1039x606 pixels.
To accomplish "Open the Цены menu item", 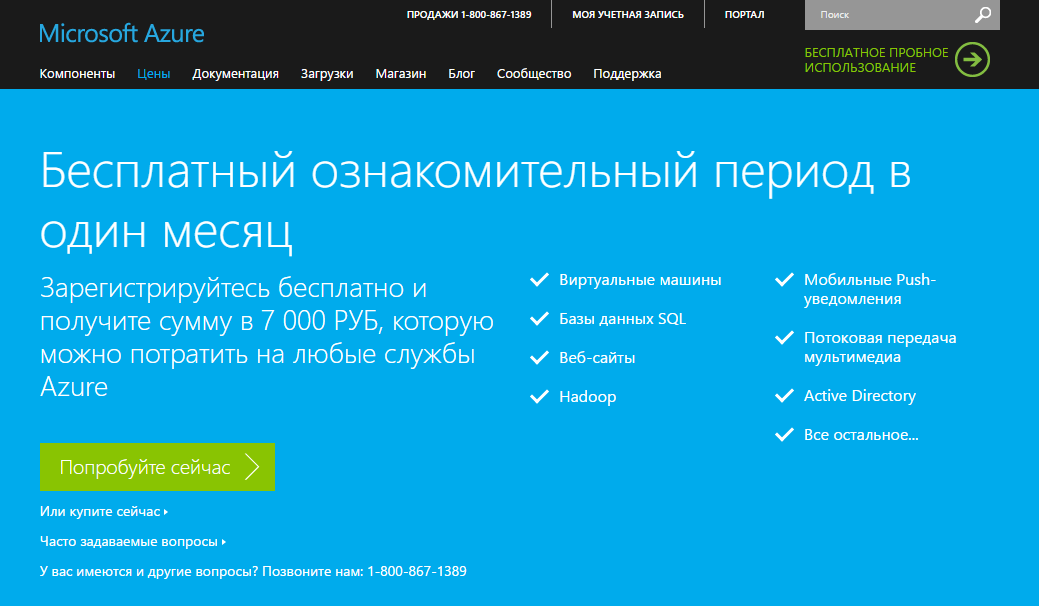I will (154, 74).
